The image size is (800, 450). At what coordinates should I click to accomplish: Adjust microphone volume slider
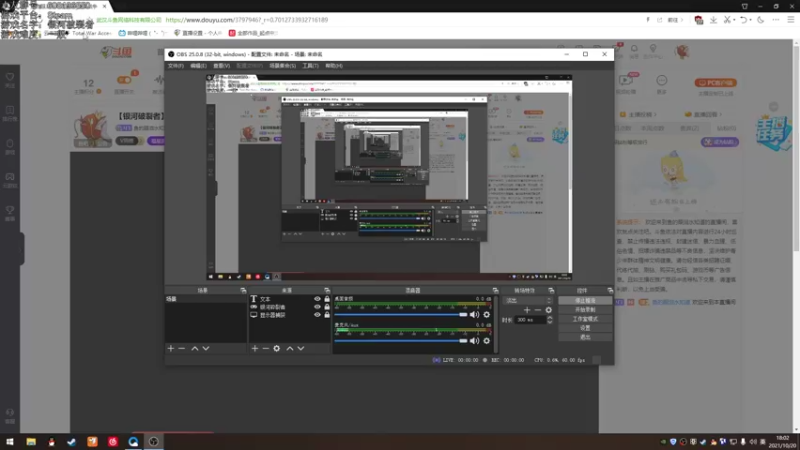(401, 341)
